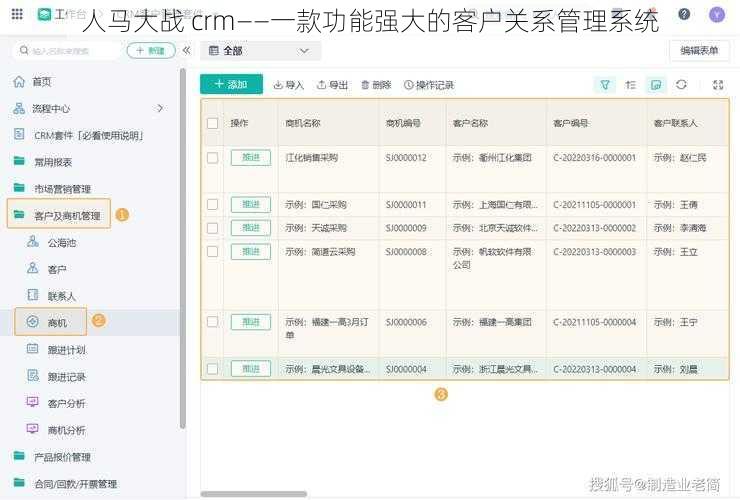Expand the 流程中心 chevron arrow
This screenshot has width=740, height=500.
160,109
